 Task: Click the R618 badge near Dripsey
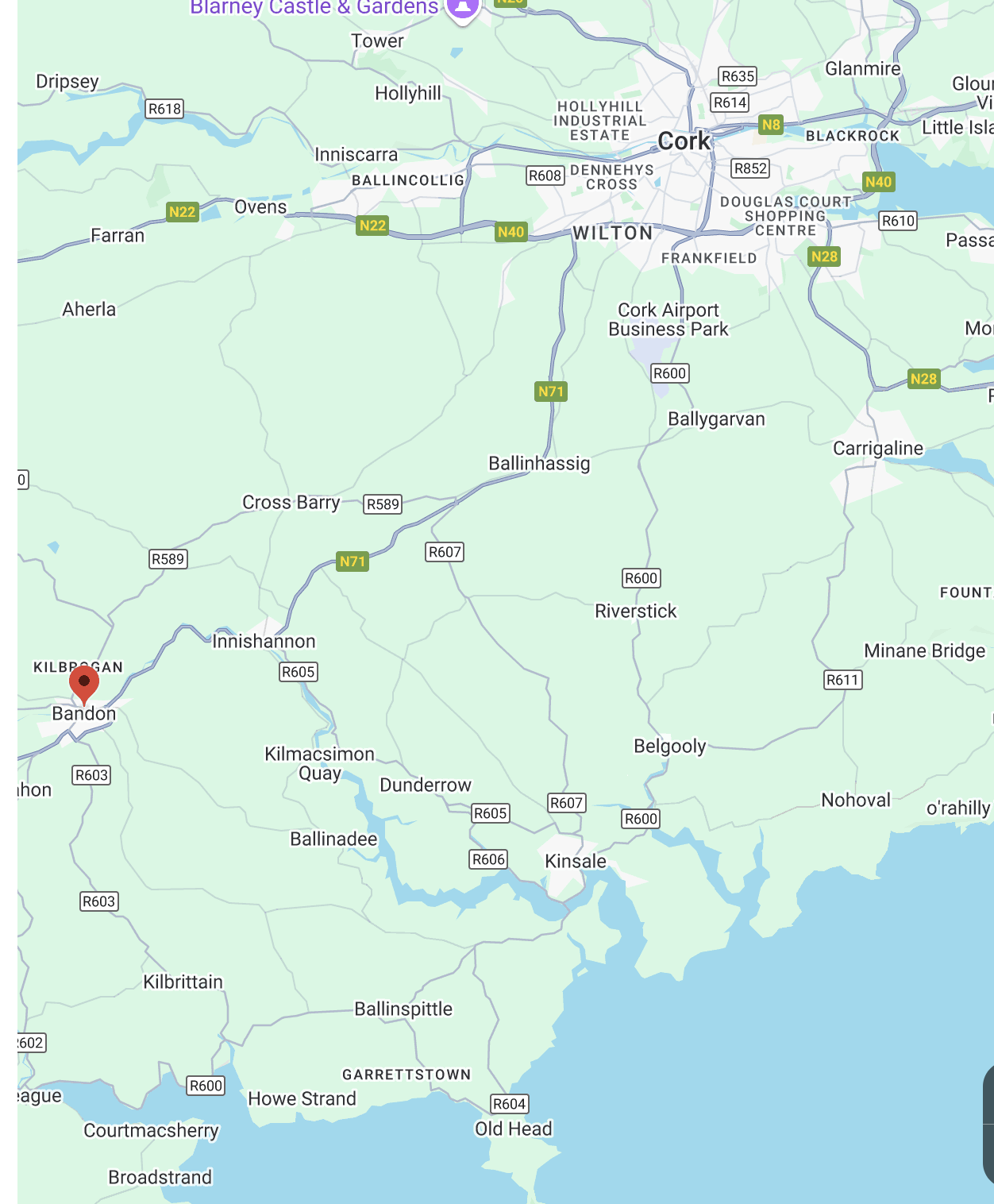(x=165, y=109)
